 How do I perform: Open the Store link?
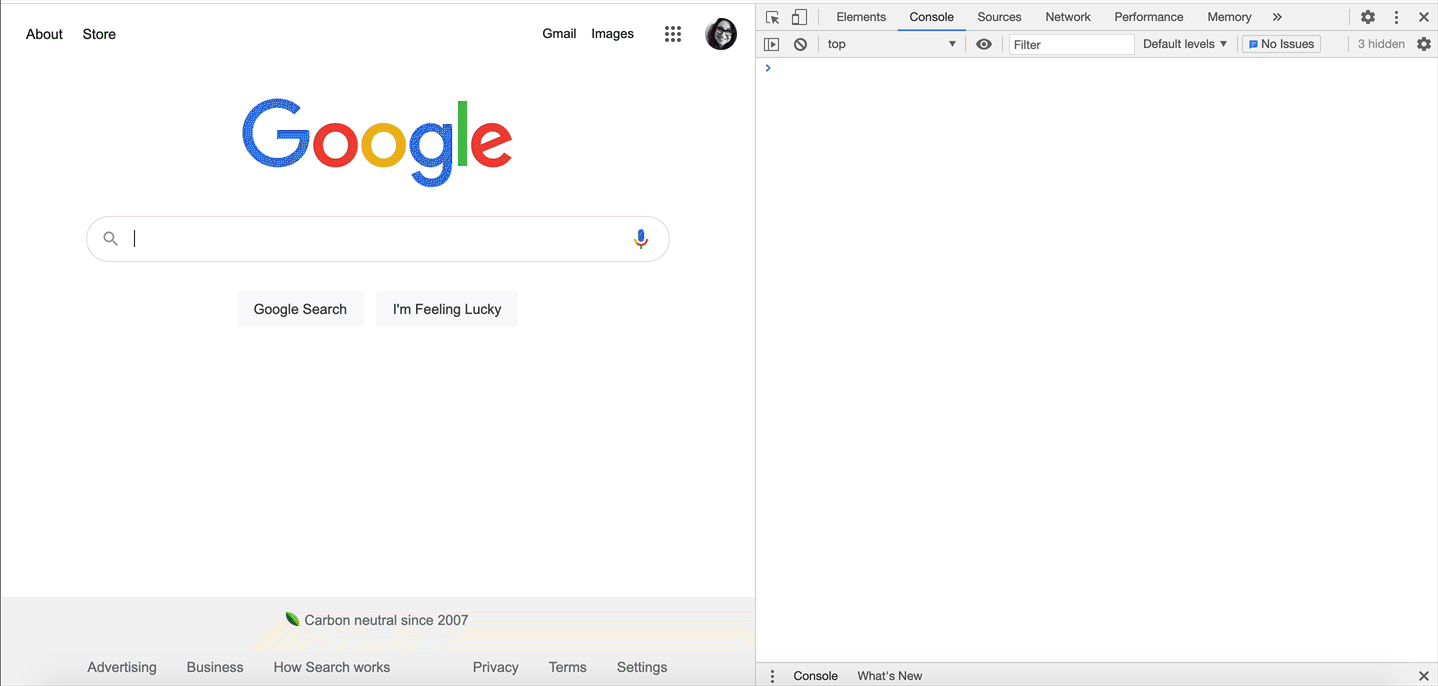[x=99, y=34]
